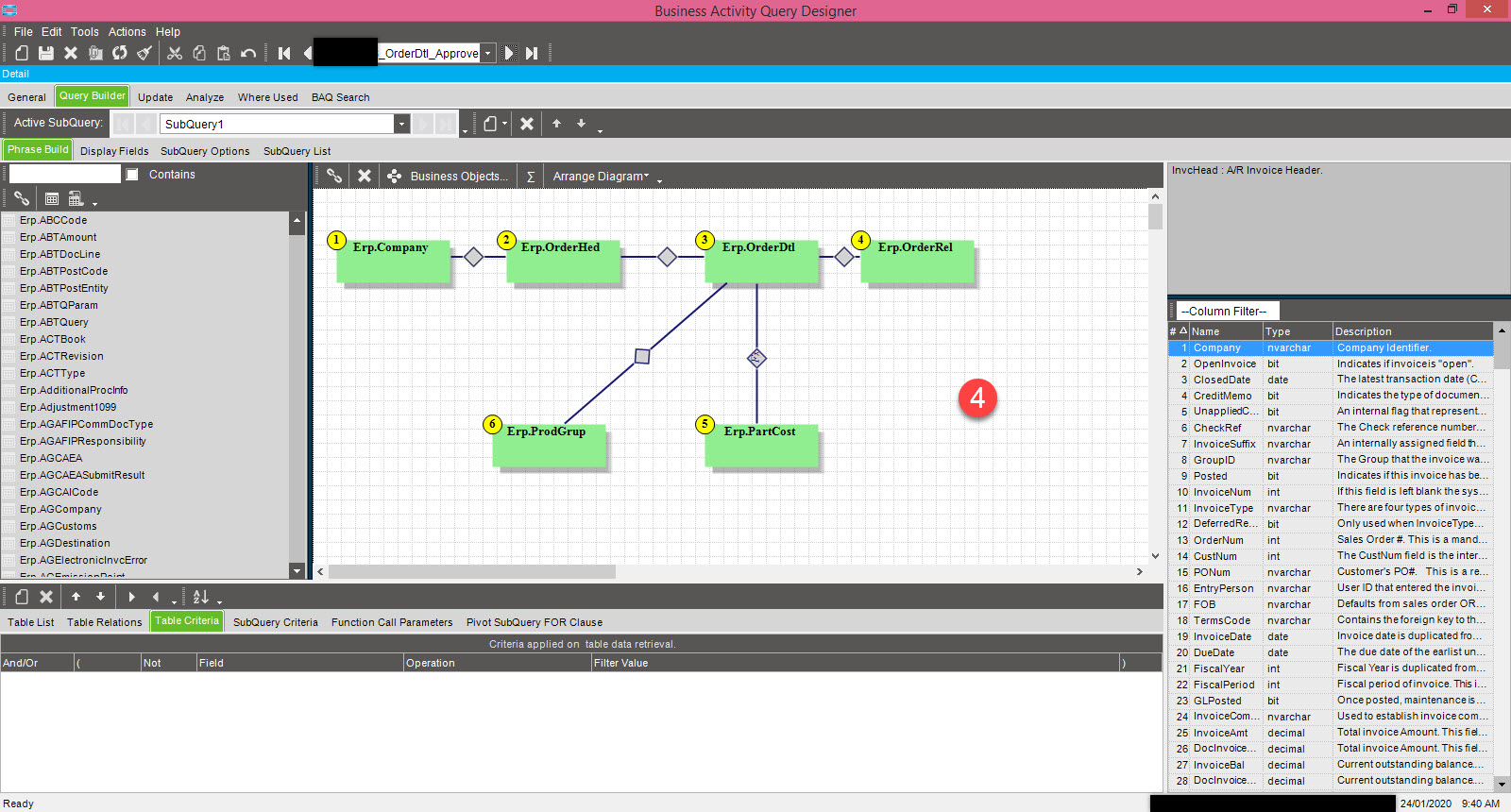Viewport: 1511px width, 812px height.
Task: Click the up arrow icon in the criteria toolbar
Action: coord(76,597)
